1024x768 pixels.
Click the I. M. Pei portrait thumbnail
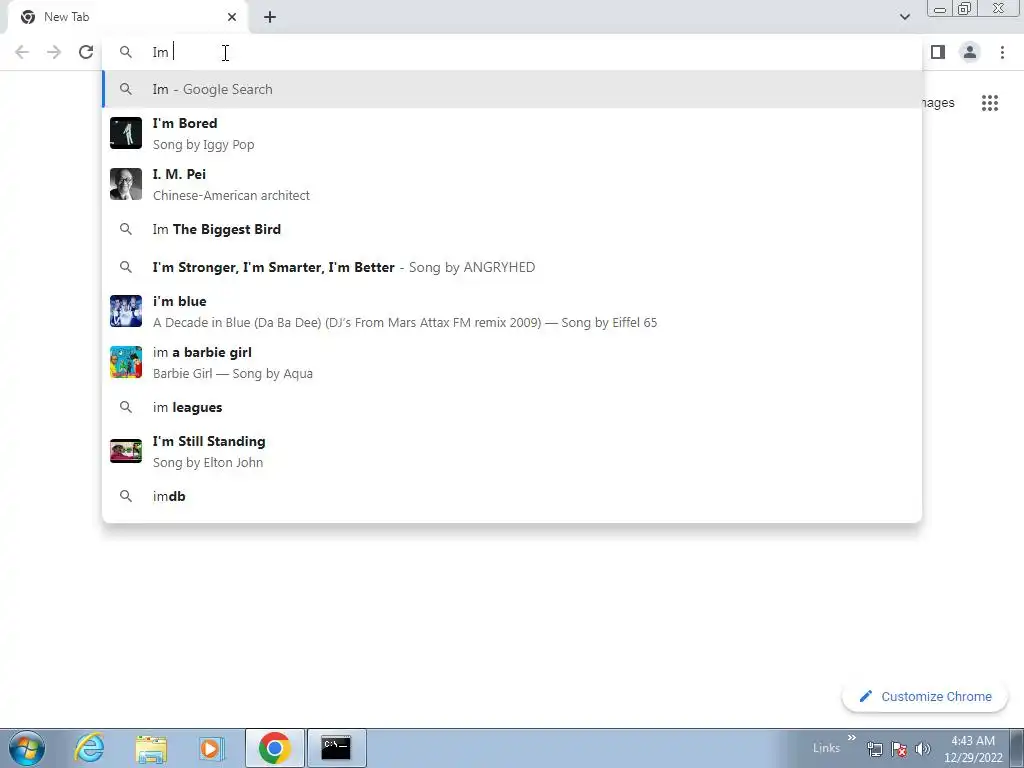(x=126, y=184)
